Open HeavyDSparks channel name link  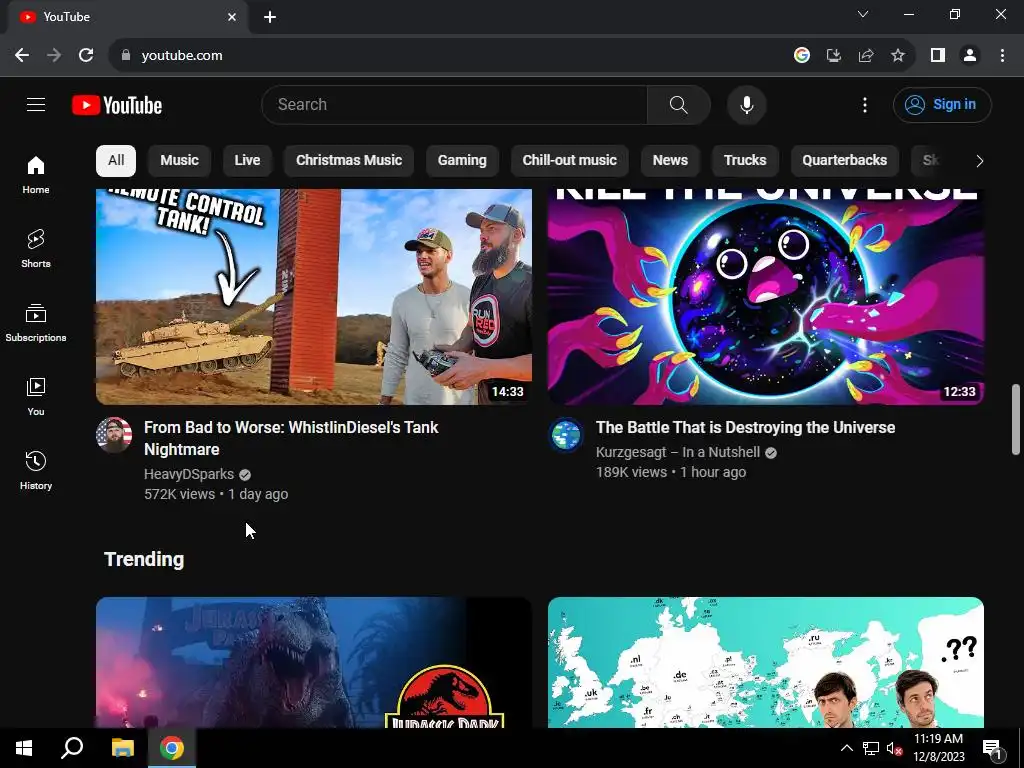coord(189,474)
